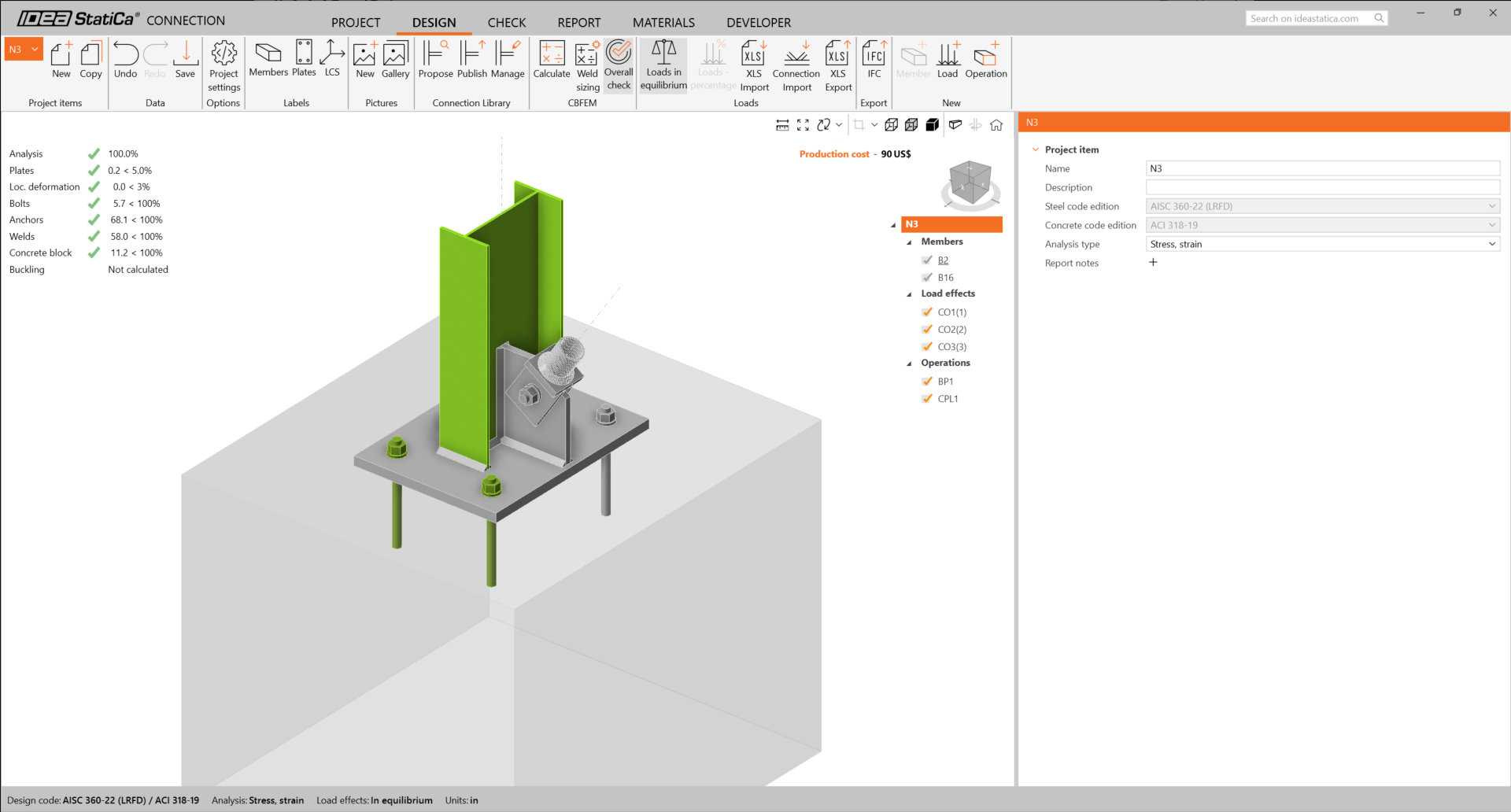Screen dimensions: 1511x812
Task: Add a new Operation
Action: point(985,61)
